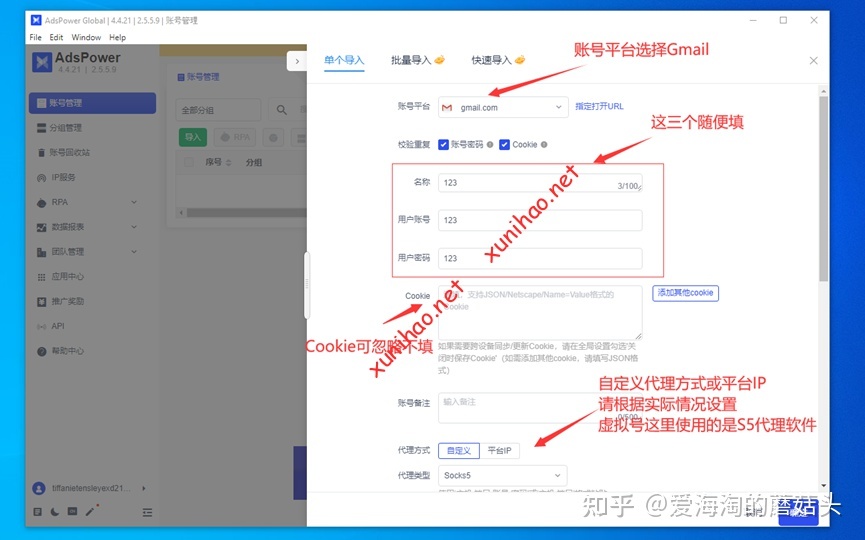Open 分组管理 sidebar item
The image size is (865, 540).
92,128
